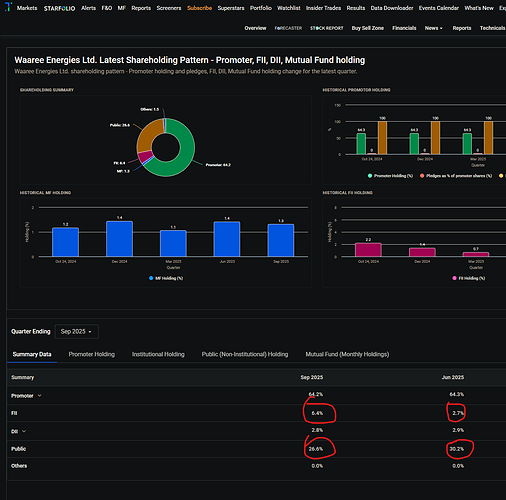Open the Results menu item
Viewport: 506px width, 500px height.
tap(356, 8)
